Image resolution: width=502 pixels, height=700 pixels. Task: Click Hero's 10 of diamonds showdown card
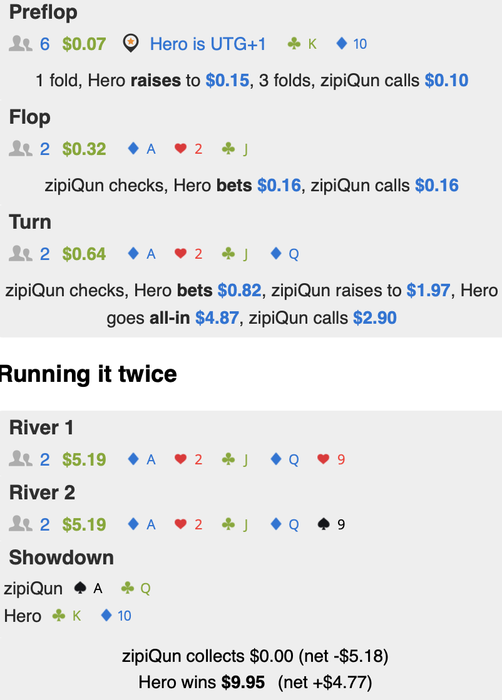click(116, 616)
